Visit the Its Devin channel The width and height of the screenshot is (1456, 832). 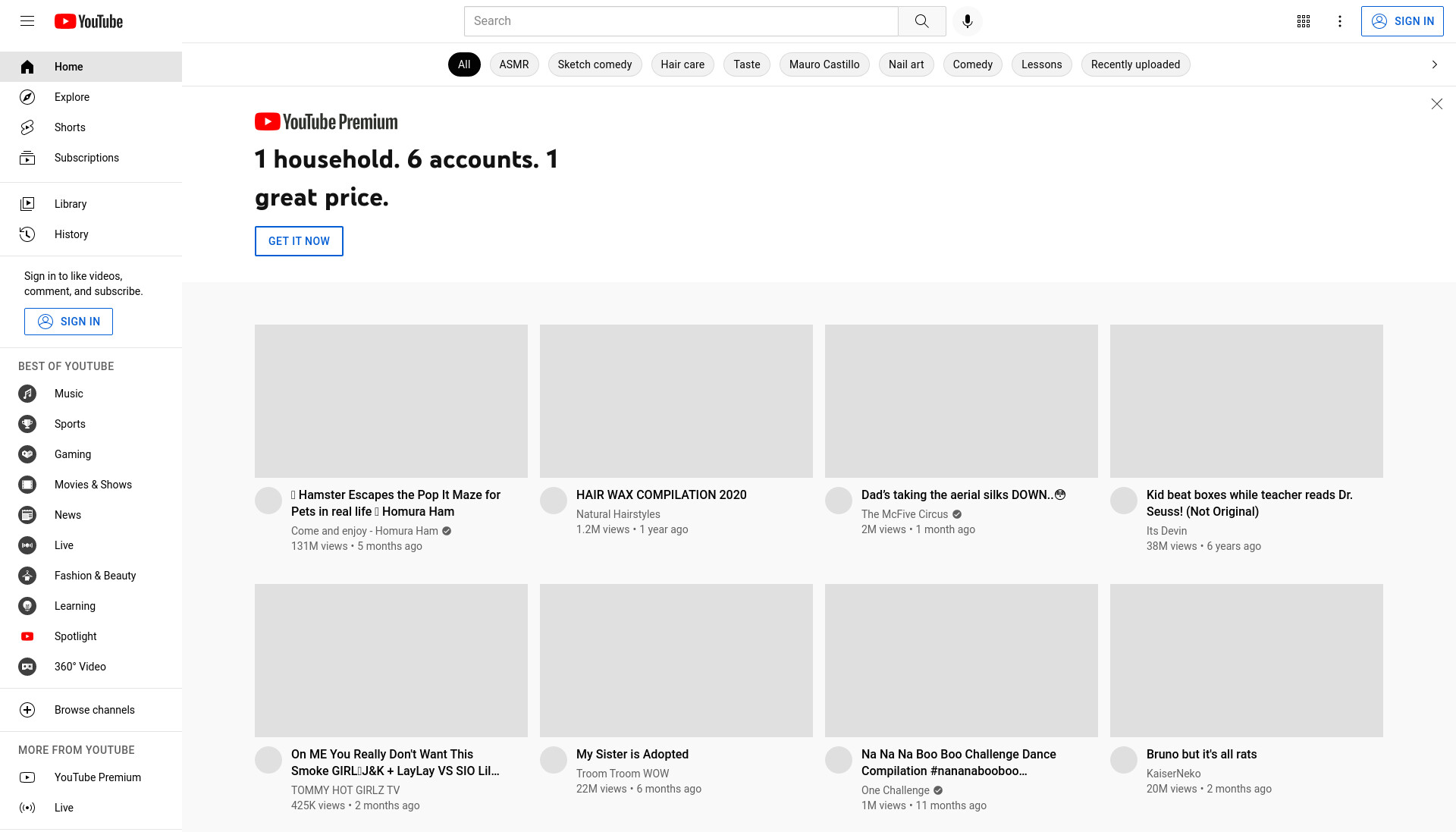pos(1166,531)
